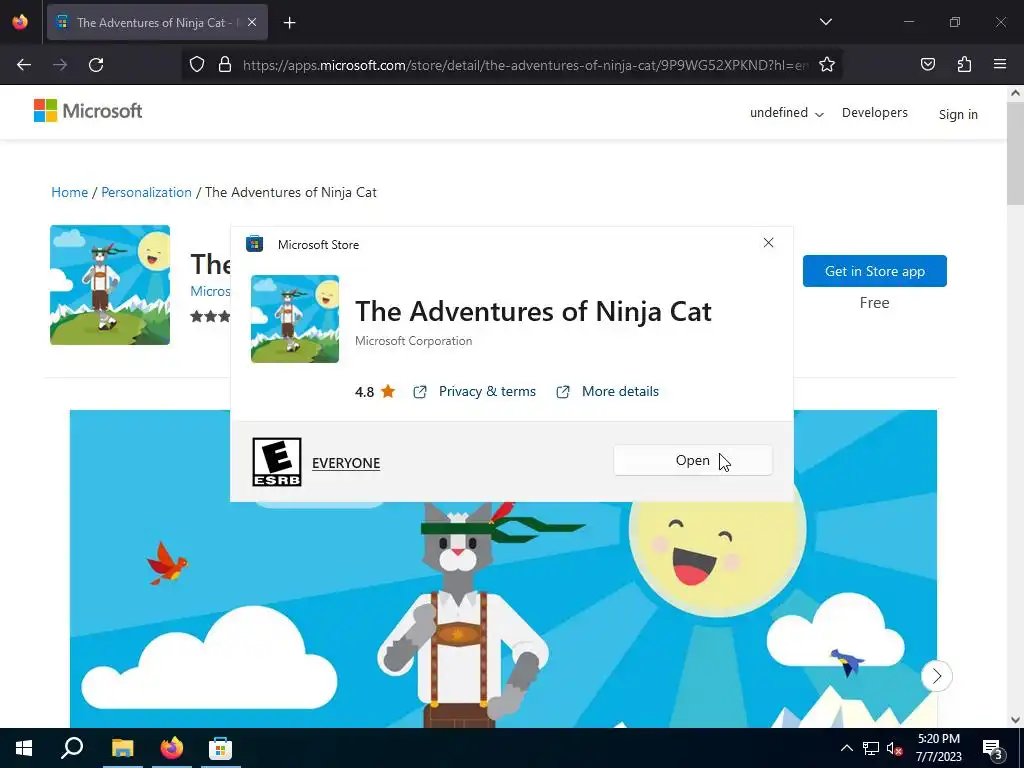Click the muted volume tray icon

(895, 748)
